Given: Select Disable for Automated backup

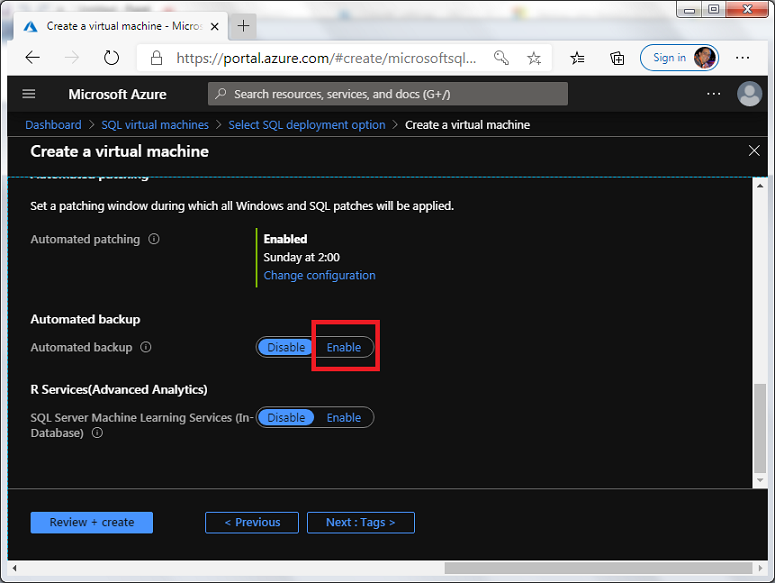Looking at the screenshot, I should [286, 347].
